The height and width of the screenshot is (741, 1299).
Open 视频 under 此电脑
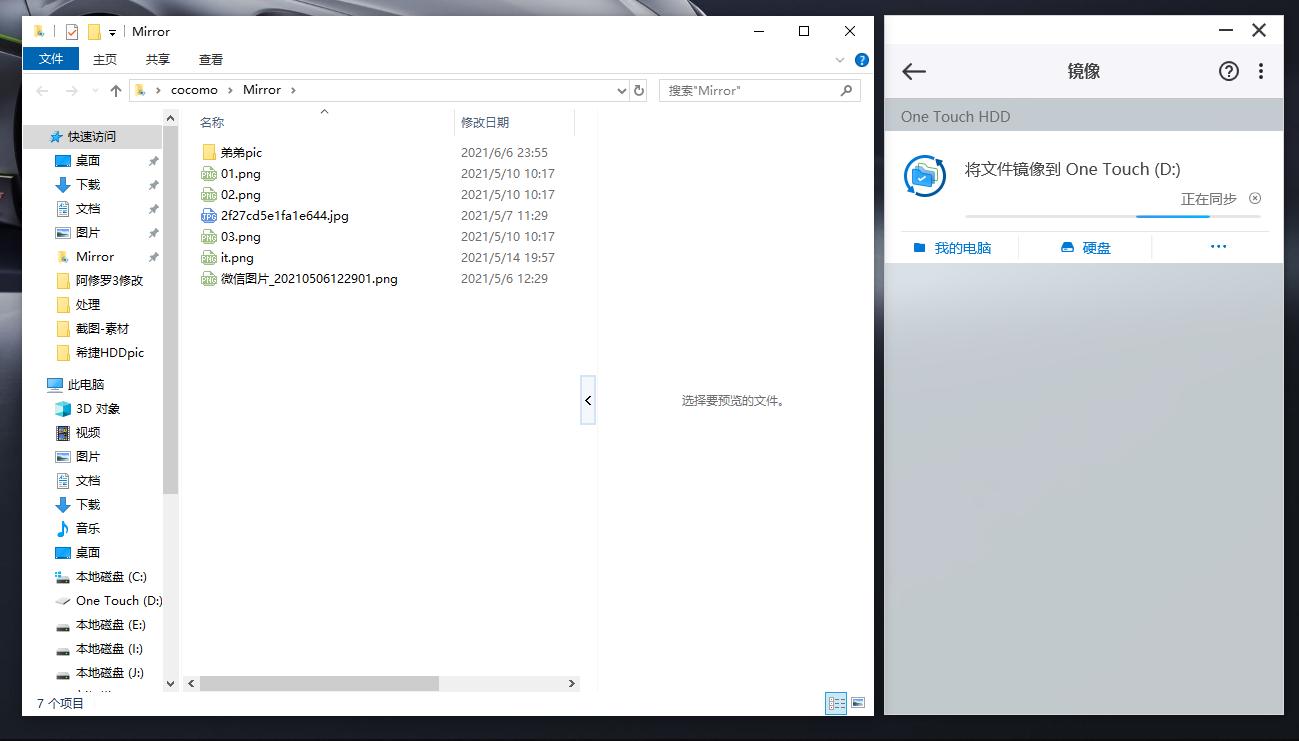tap(88, 432)
